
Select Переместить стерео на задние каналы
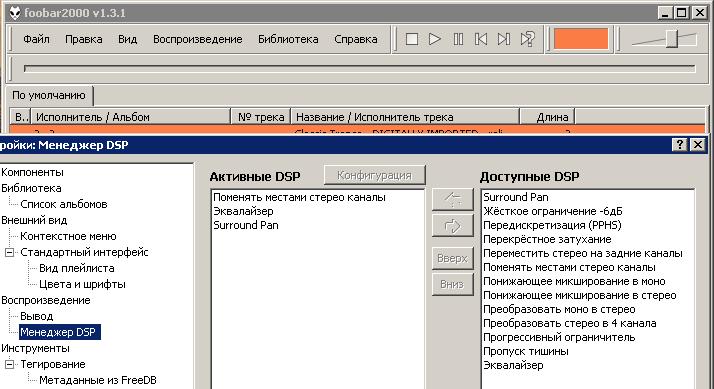[x=582, y=253]
